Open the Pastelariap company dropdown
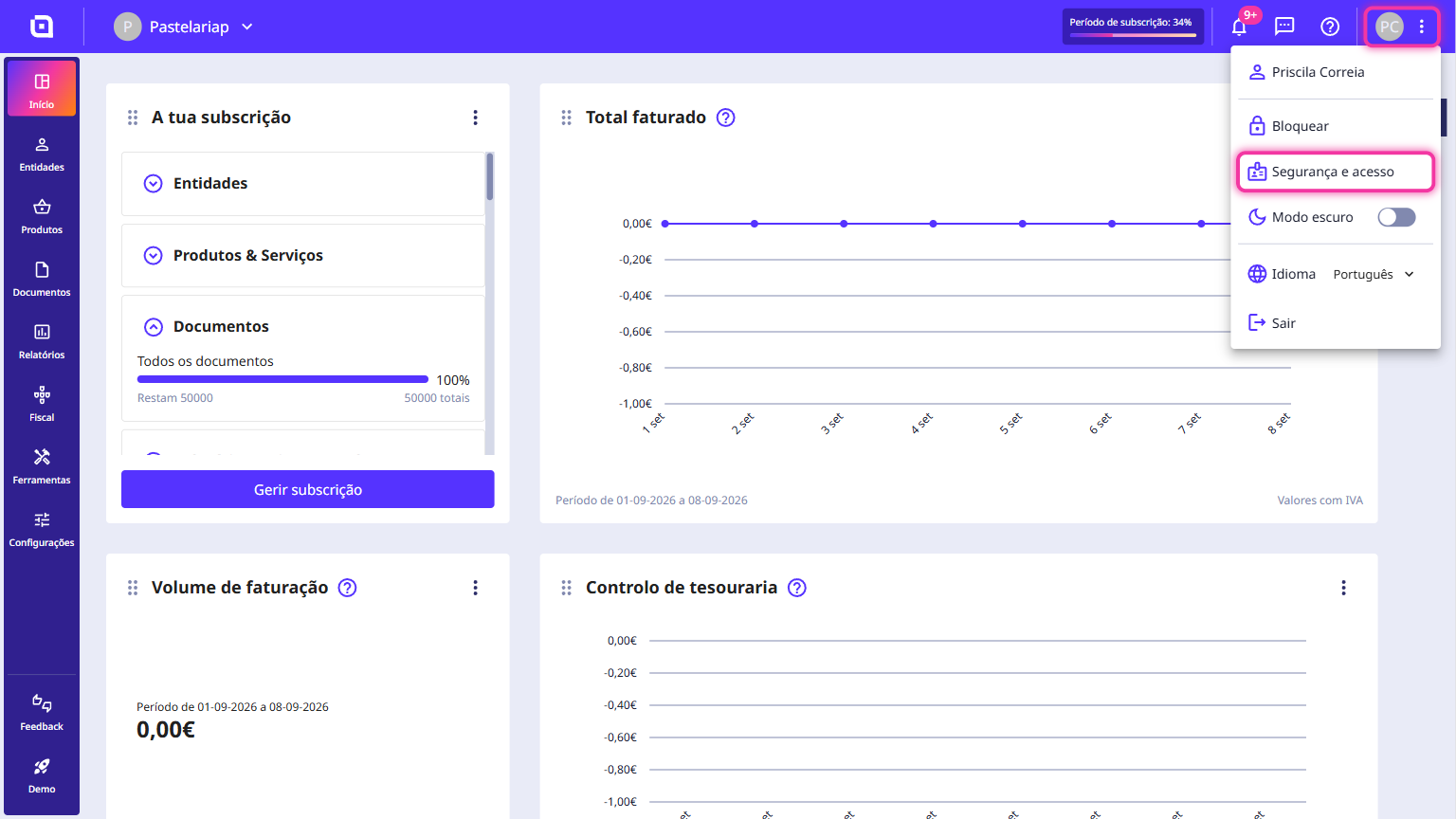The image size is (1456, 819). [x=185, y=27]
